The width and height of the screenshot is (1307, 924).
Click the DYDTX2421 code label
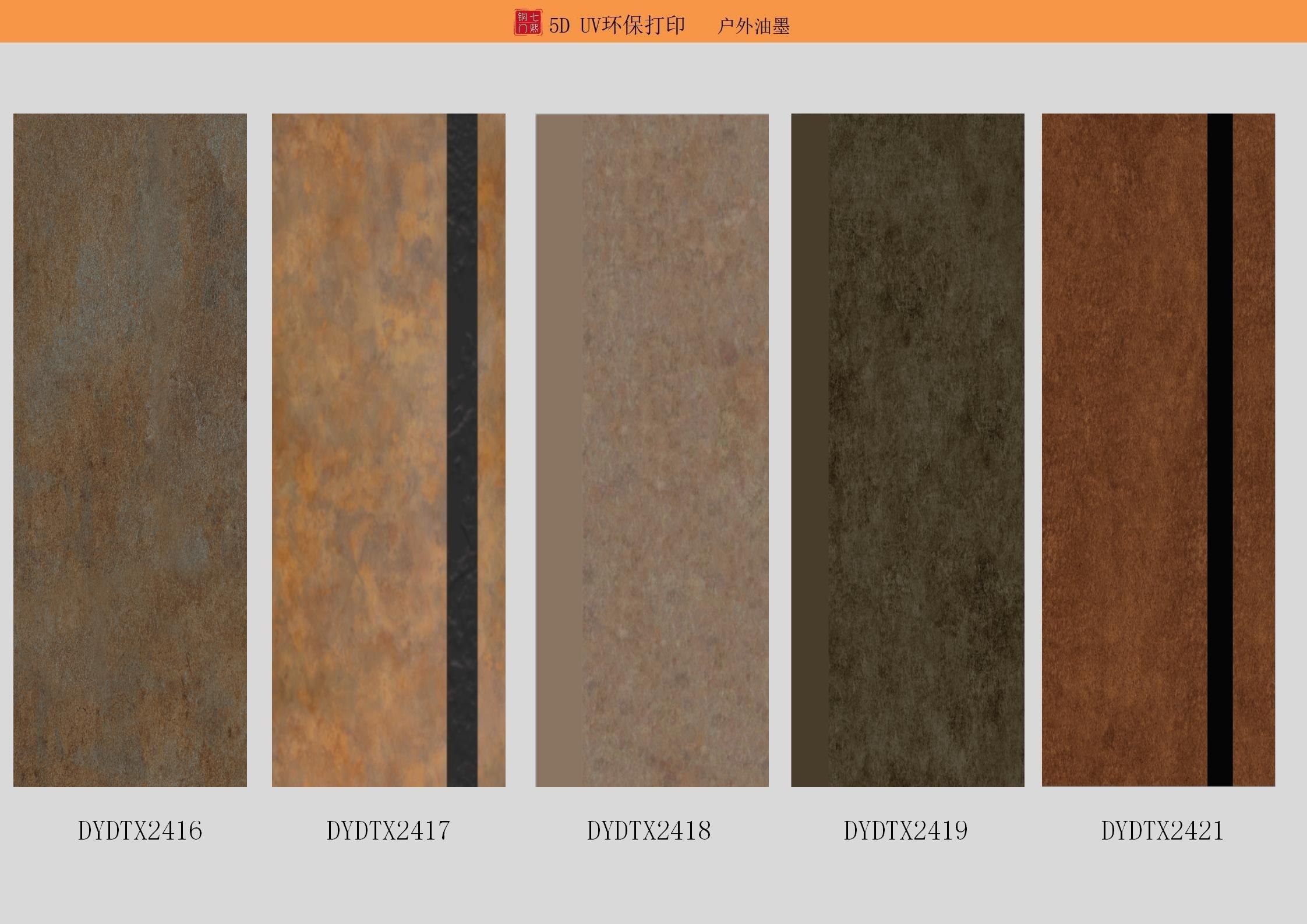click(x=1162, y=830)
